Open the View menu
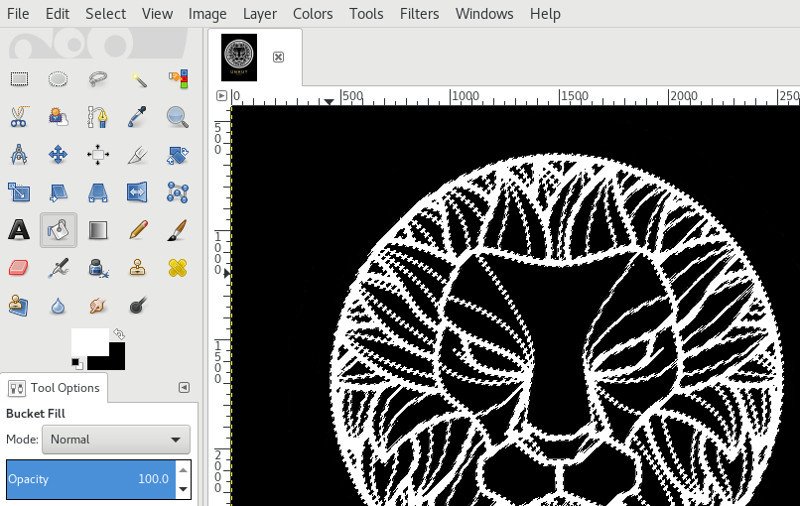800x506 pixels. pyautogui.click(x=157, y=14)
